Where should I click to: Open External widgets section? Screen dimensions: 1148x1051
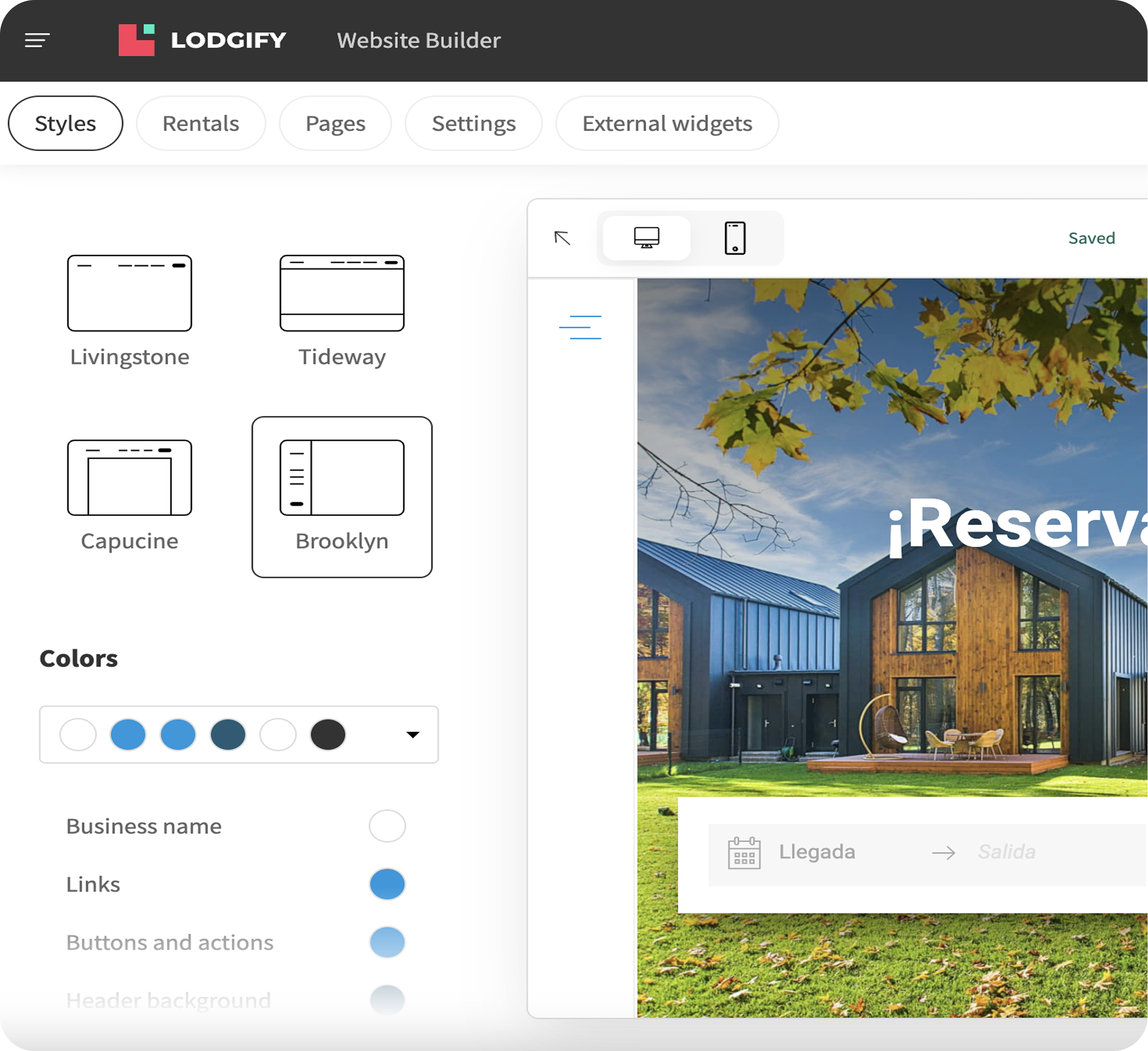(x=667, y=124)
